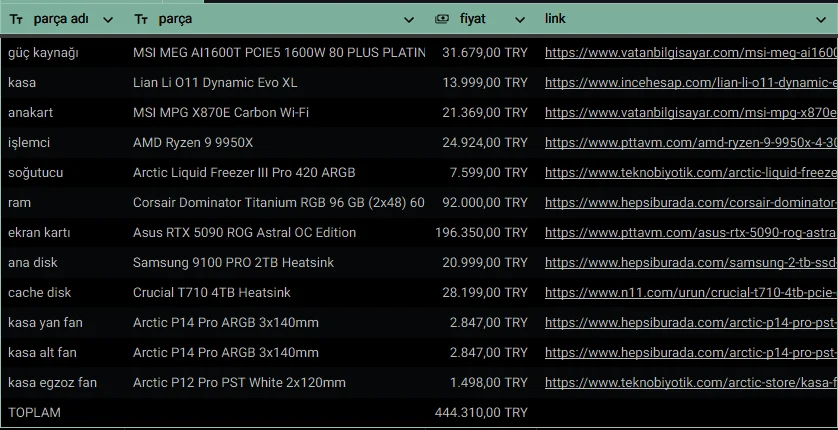Click the text type icon beside parça header
The width and height of the screenshot is (838, 430).
[141, 20]
